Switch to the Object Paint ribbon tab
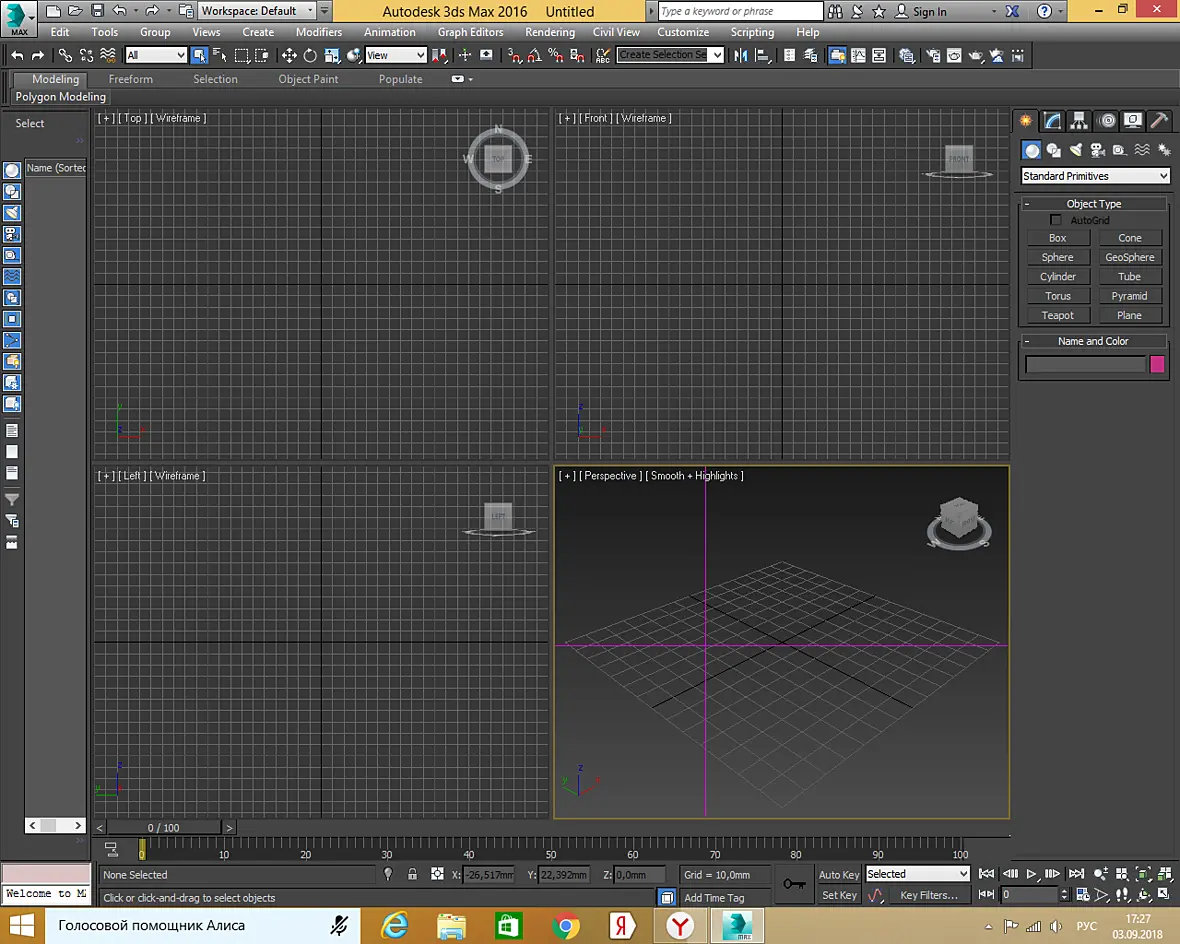This screenshot has width=1180, height=944. 308,79
